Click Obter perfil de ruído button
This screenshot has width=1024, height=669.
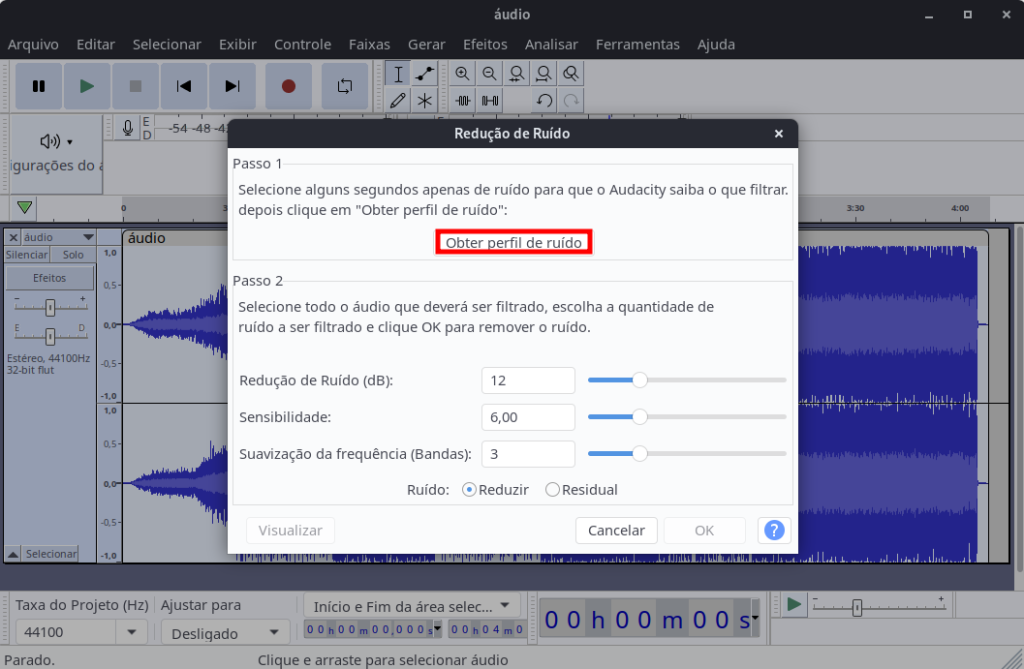[x=513, y=242]
